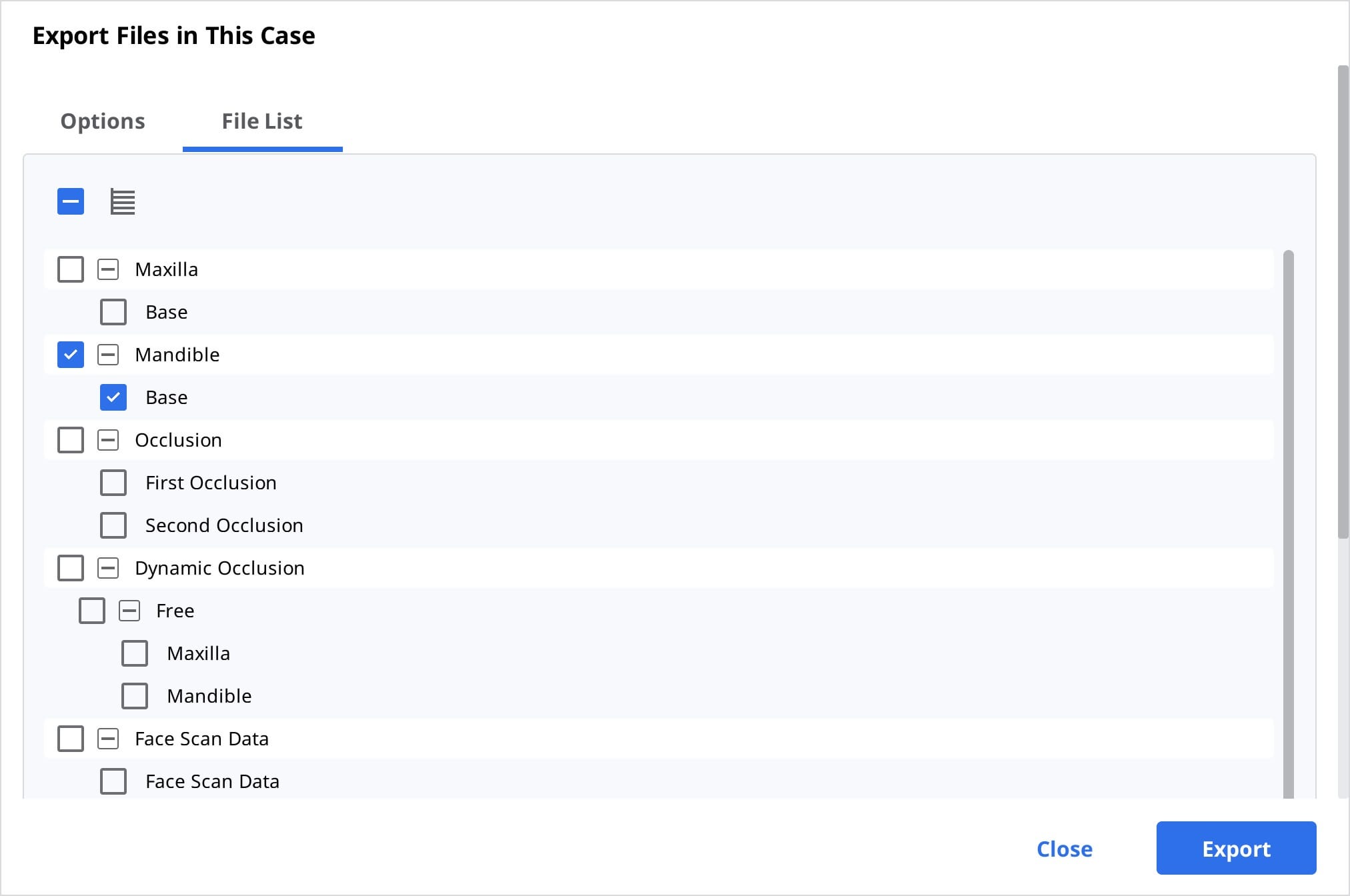
Task: Switch to the Options tab
Action: [x=103, y=121]
